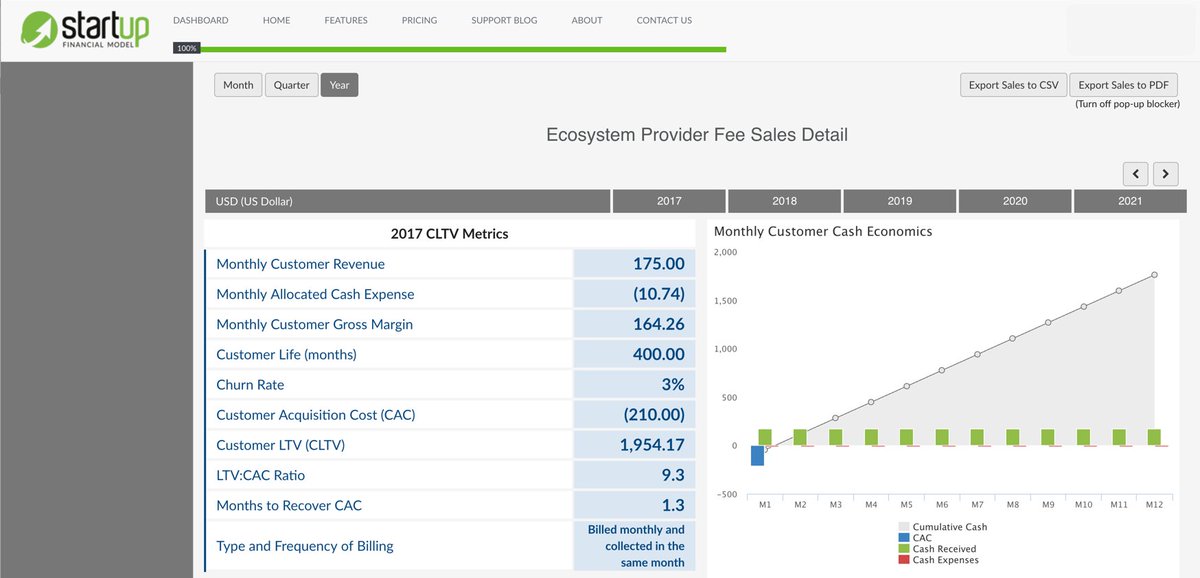Toggle Cash Expenses legend swatch
1200x578 pixels.
coord(905,560)
